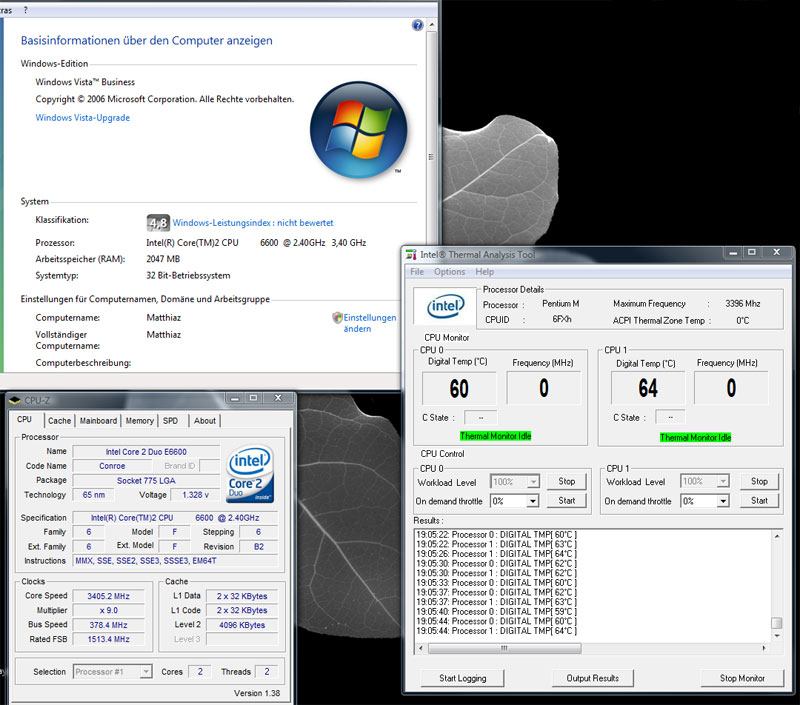Click the Stop Monitor button
Viewport: 800px width, 705px height.
742,678
